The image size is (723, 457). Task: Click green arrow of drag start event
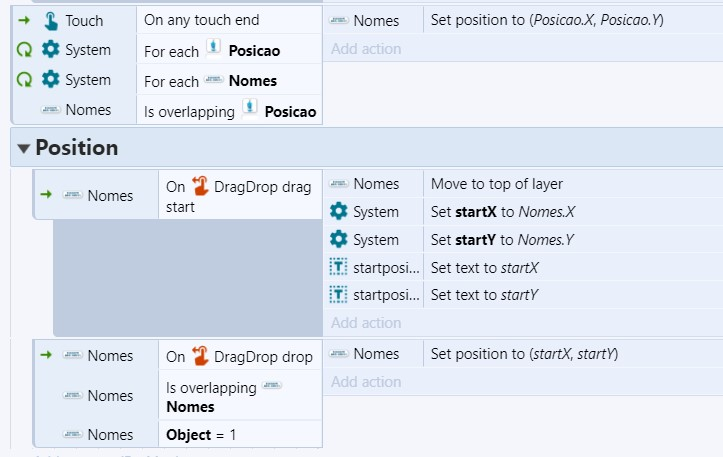click(x=46, y=195)
